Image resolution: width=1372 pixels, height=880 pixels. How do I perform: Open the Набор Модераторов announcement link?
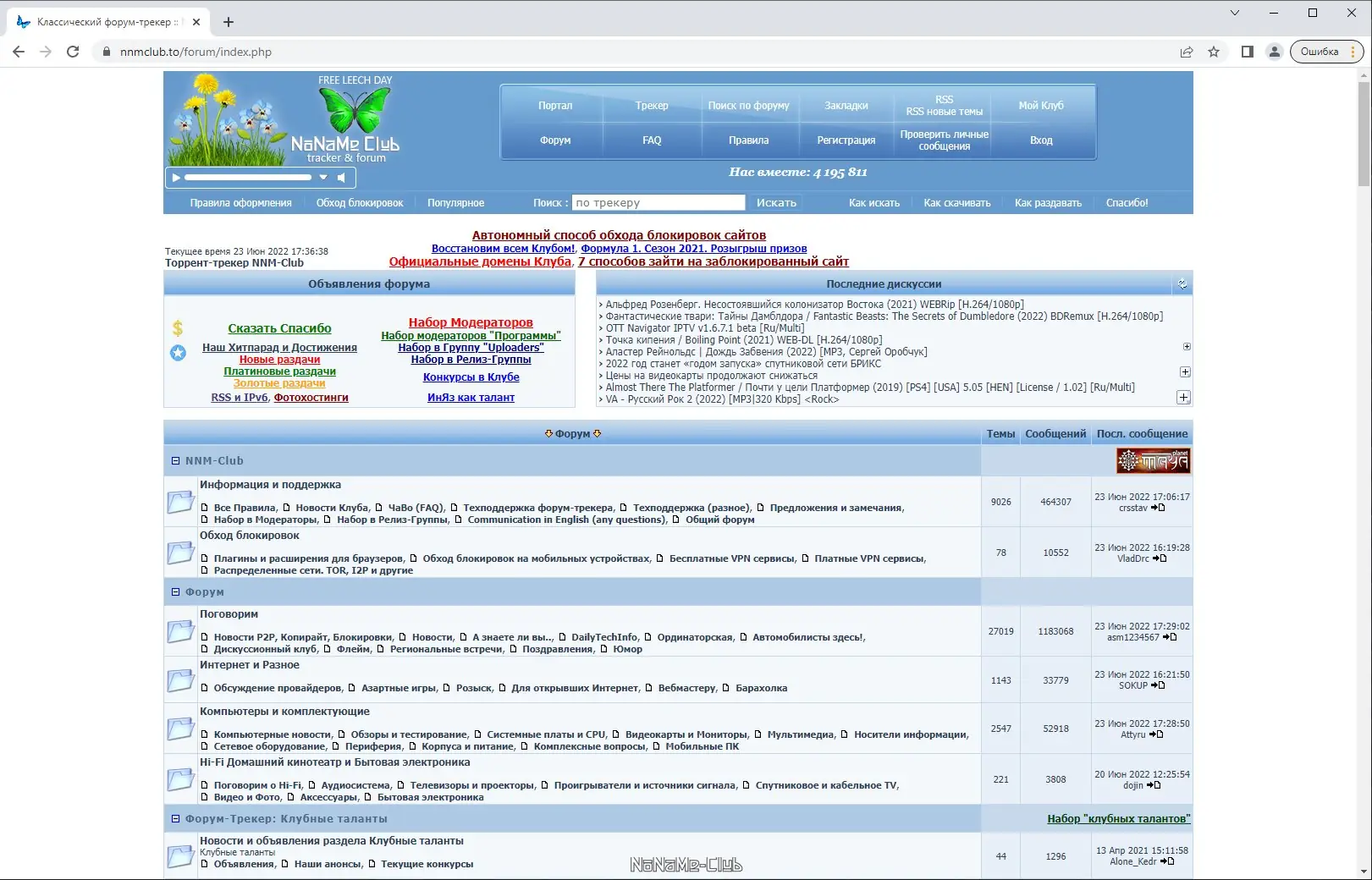(x=471, y=322)
